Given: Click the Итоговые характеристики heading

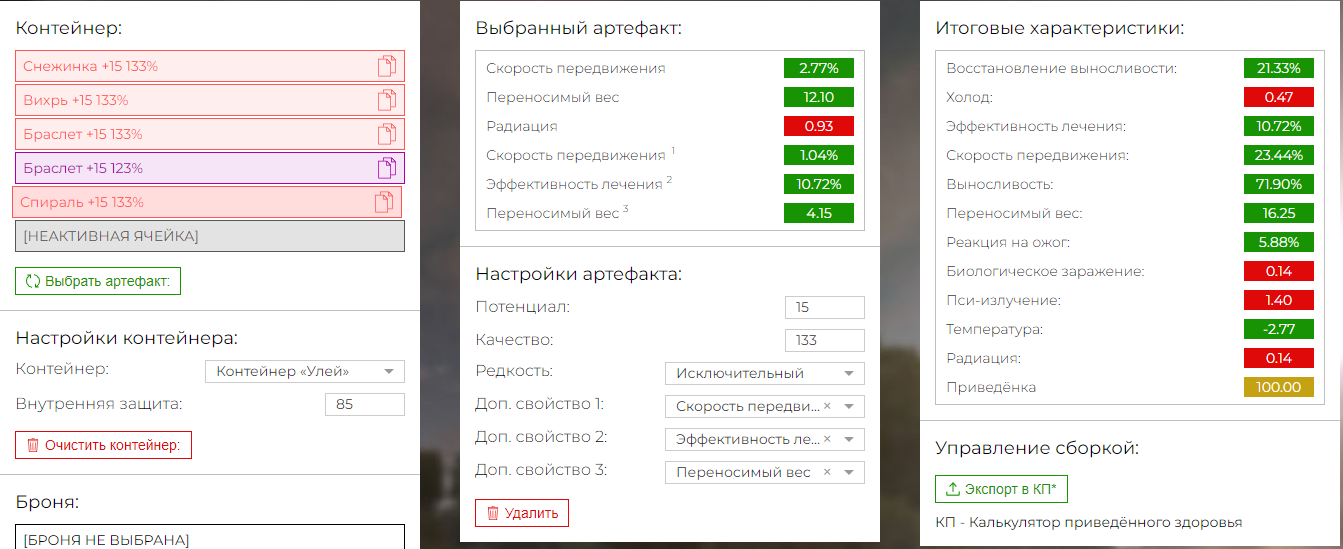Looking at the screenshot, I should click(1059, 28).
